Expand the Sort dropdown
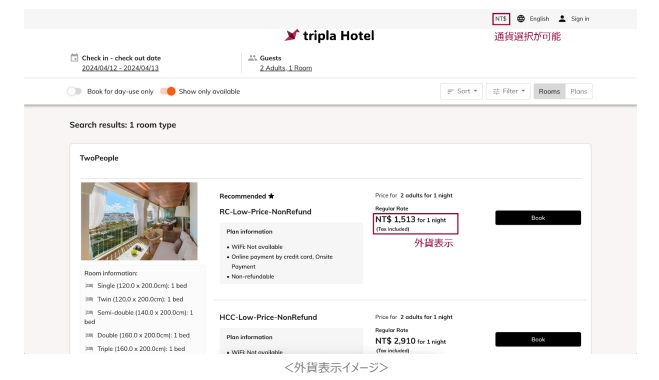 461,91
